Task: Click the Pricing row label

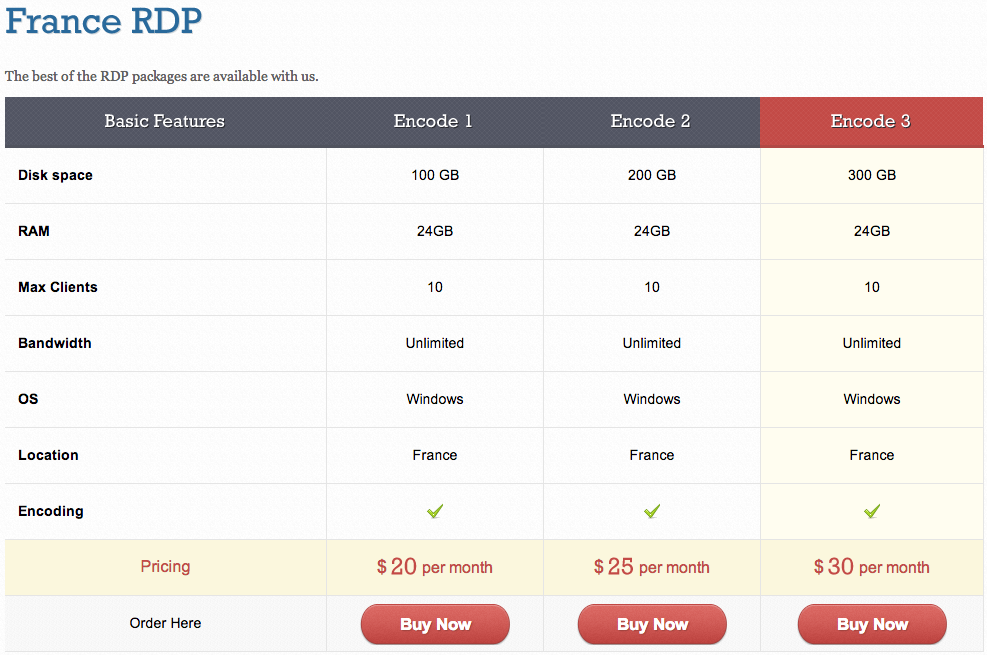Action: 165,566
